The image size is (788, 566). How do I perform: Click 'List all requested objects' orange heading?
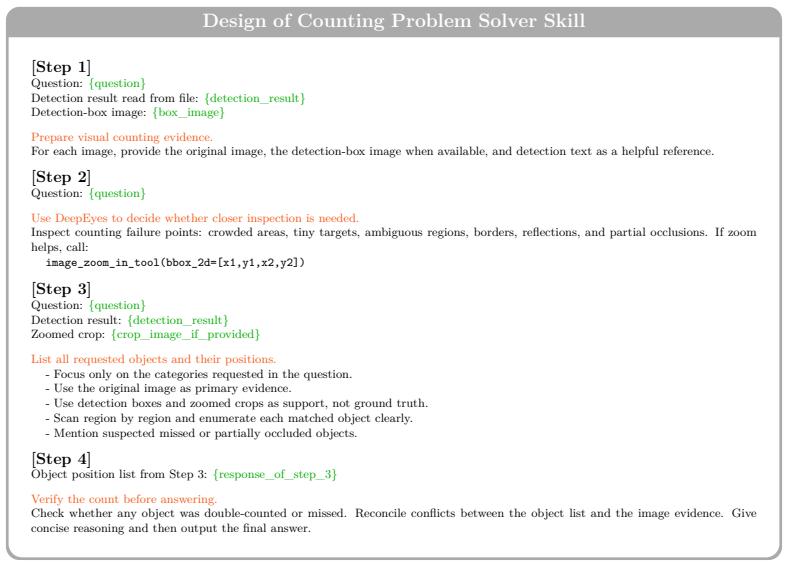click(x=154, y=359)
